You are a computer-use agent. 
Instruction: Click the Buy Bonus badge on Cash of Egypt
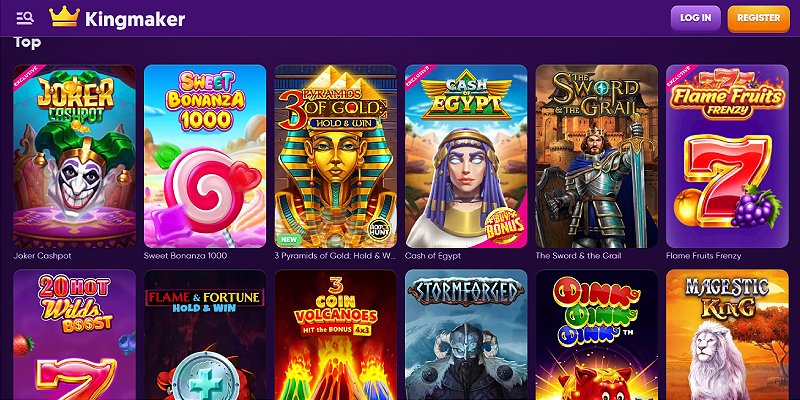point(505,225)
